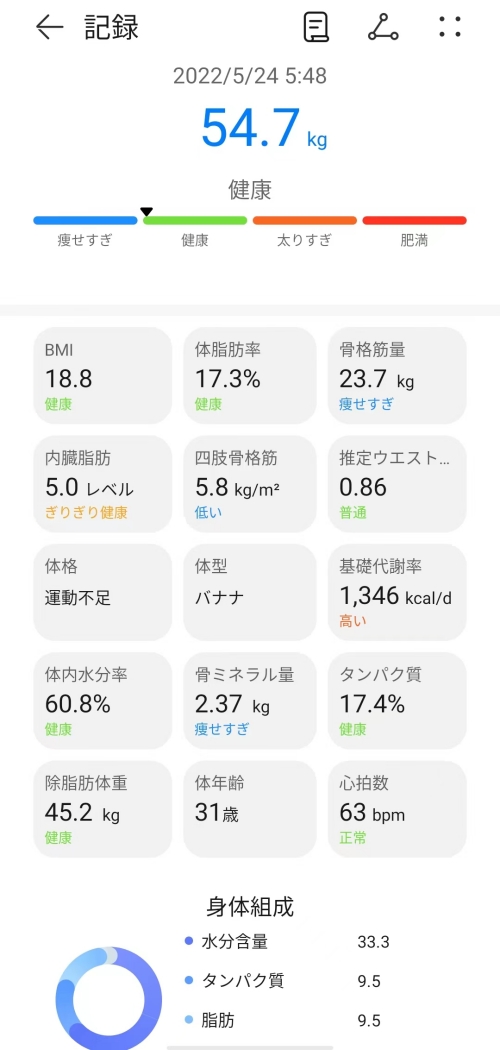Viewport: 500px width, 1050px height.
Task: Open the 内臓脂肪 5.0 レベル card
Action: click(102, 484)
